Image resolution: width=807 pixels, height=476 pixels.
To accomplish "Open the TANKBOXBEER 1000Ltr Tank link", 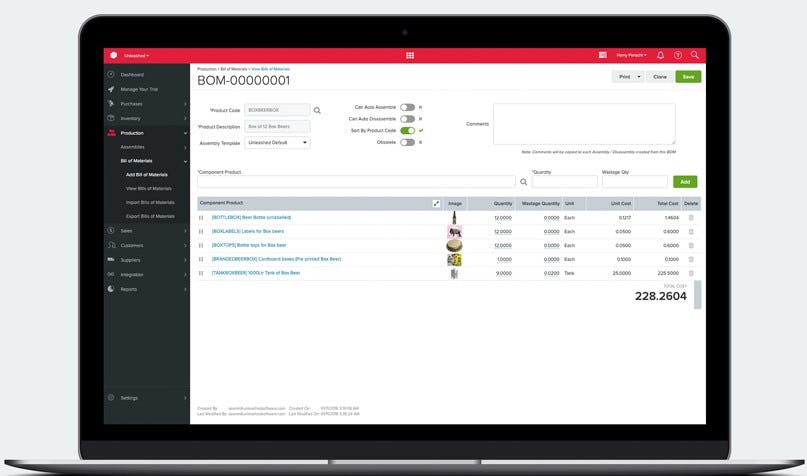I will (256, 273).
